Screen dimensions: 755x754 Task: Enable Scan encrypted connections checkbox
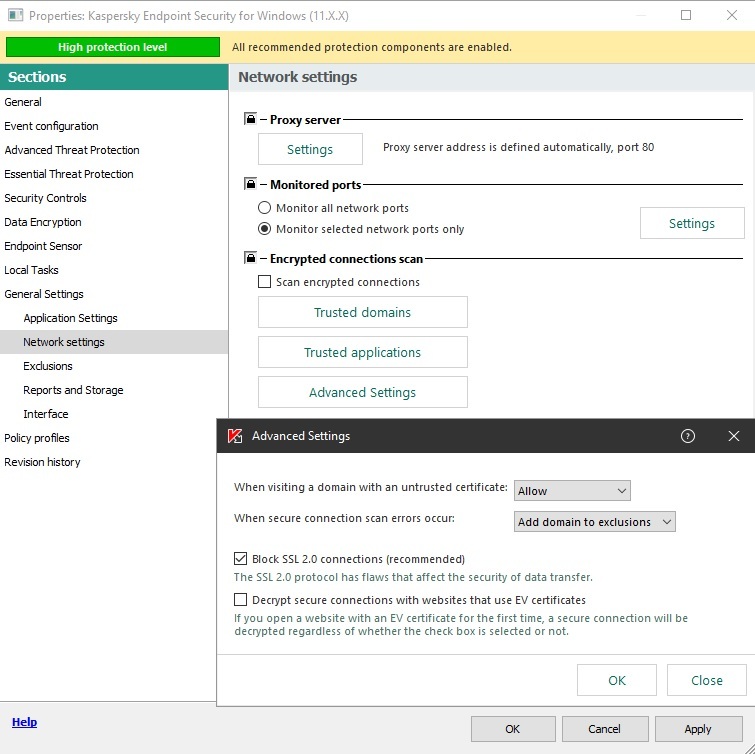[x=265, y=282]
